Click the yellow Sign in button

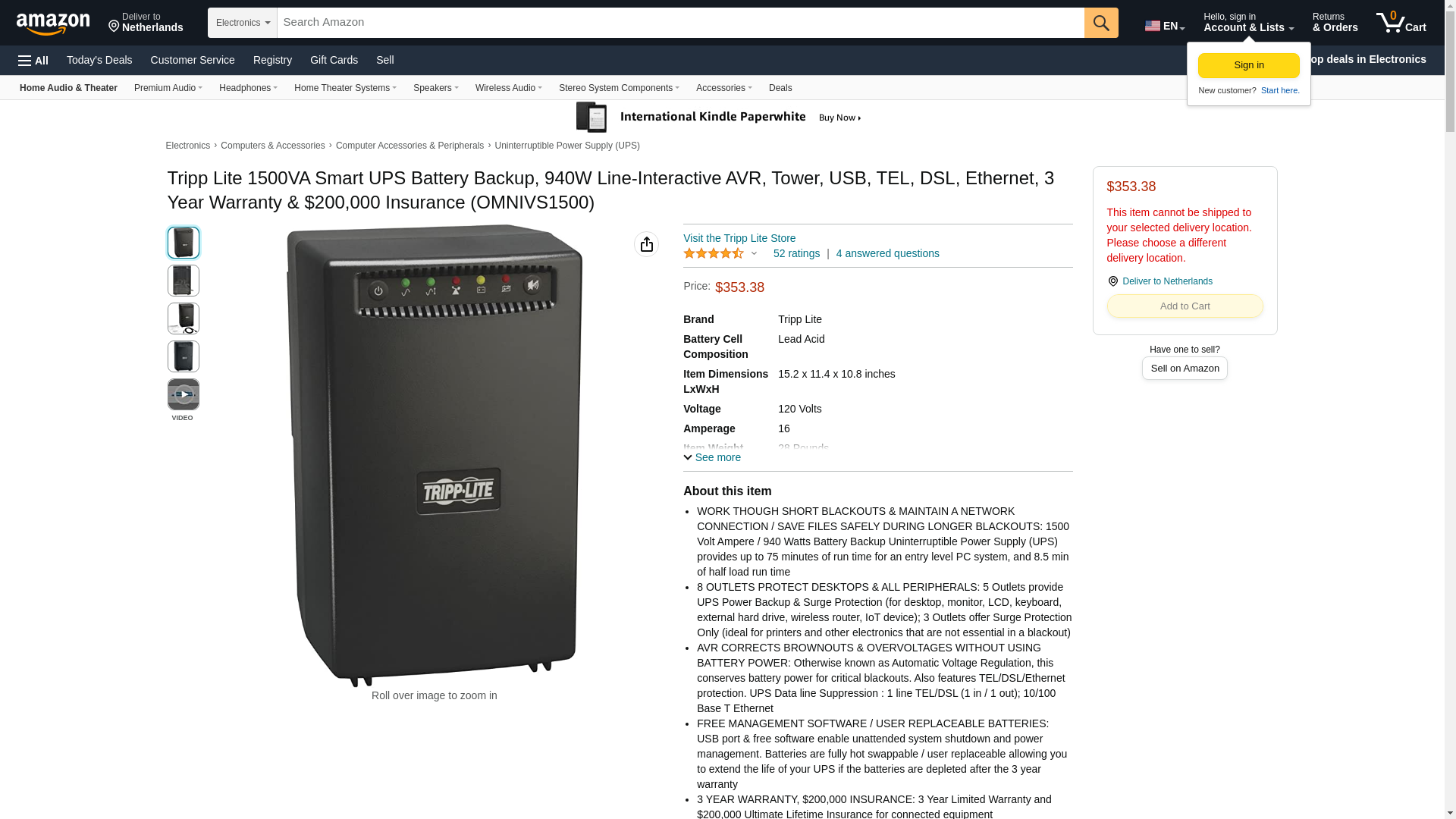pyautogui.click(x=1248, y=65)
